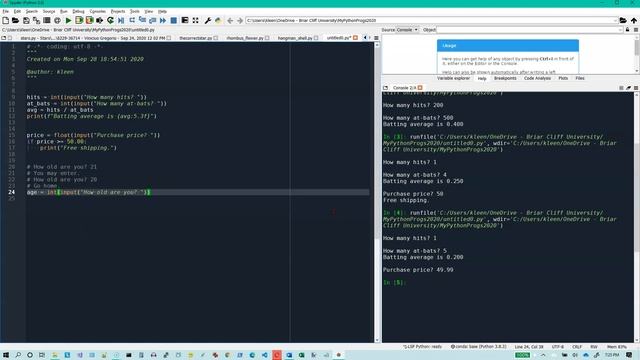Click the 'Line 24, Col 38' status entry
Viewport: 640px width, 360px height.
[529, 347]
